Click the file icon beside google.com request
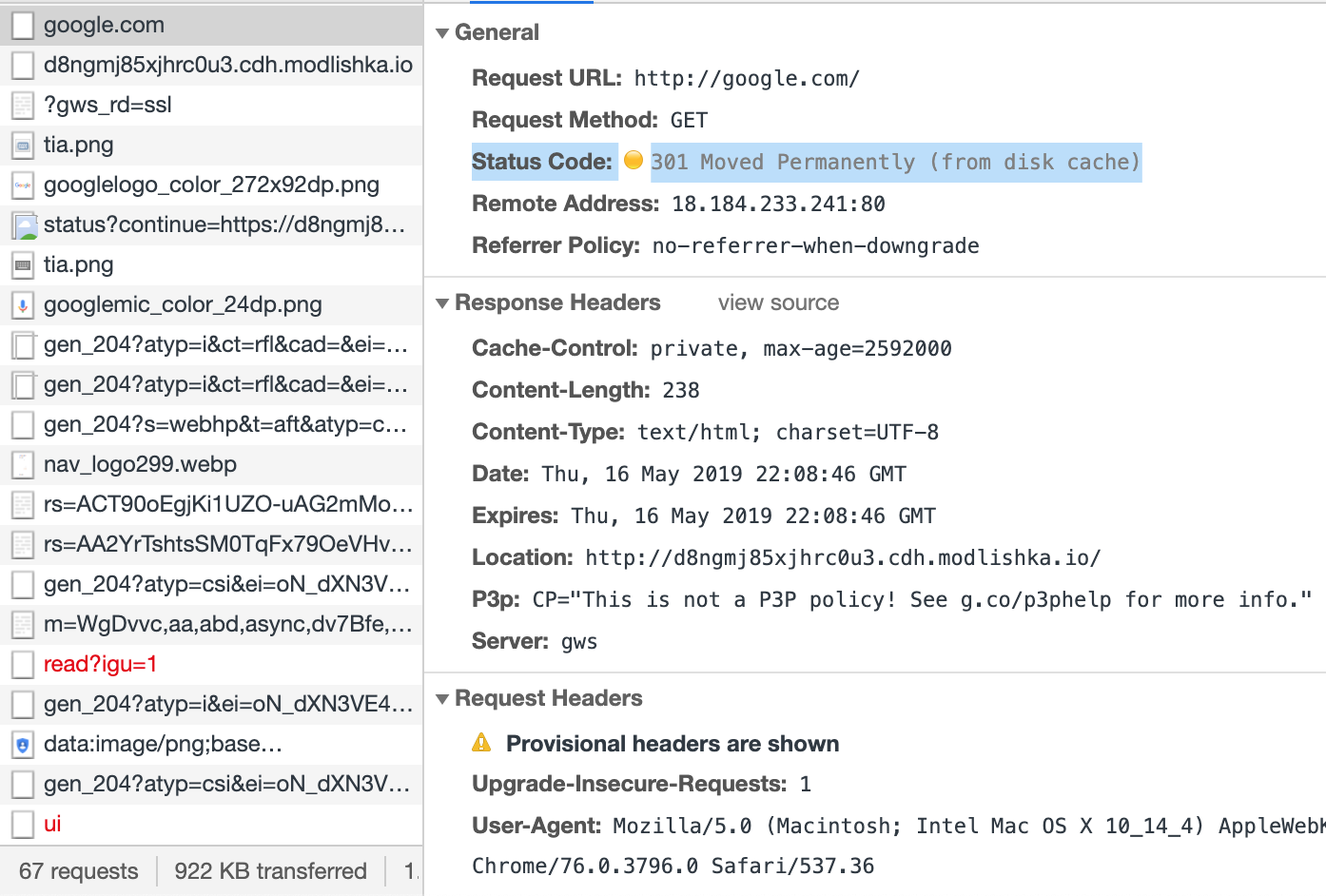Viewport: 1326px width, 896px height. click(23, 25)
